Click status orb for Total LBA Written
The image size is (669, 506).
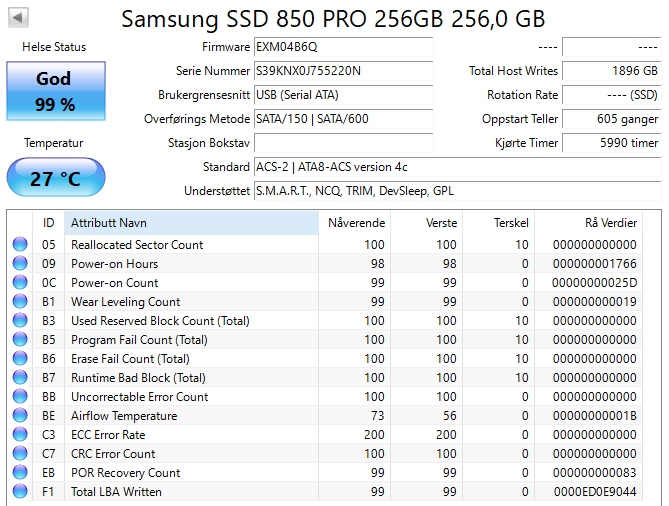point(20,492)
